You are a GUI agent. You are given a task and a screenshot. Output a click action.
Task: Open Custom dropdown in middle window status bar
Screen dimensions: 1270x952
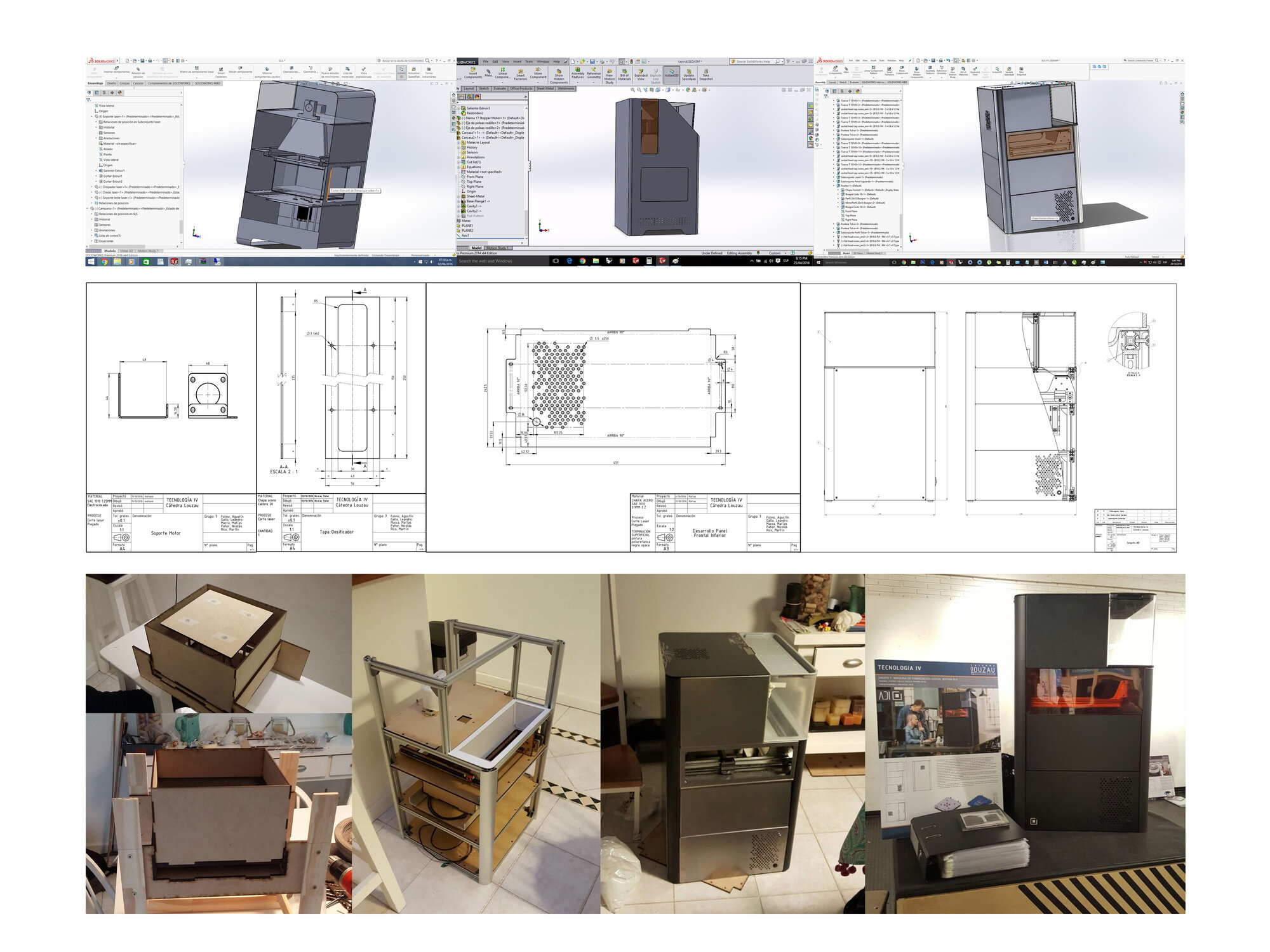[x=777, y=253]
